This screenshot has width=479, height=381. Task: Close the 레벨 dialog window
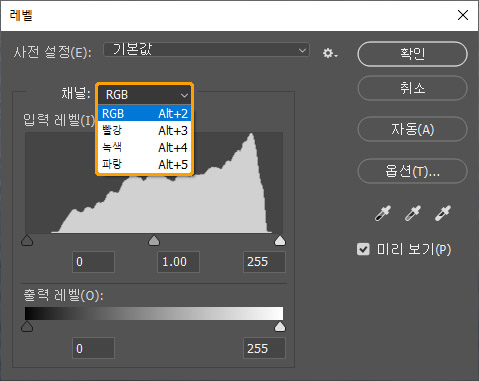463,15
